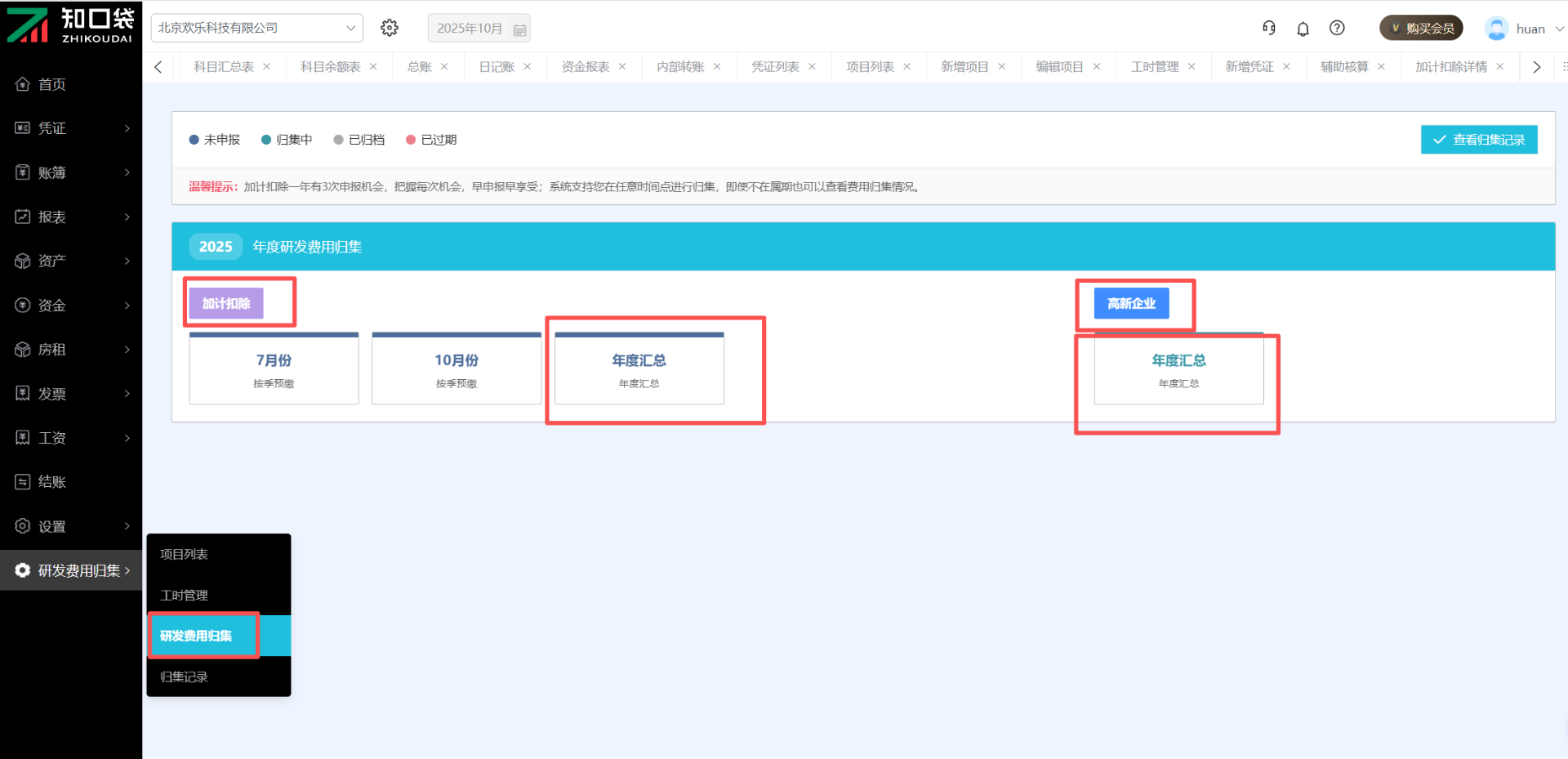This screenshot has width=1568, height=759.
Task: Switch to the 工时管理 tab
Action: [1154, 67]
